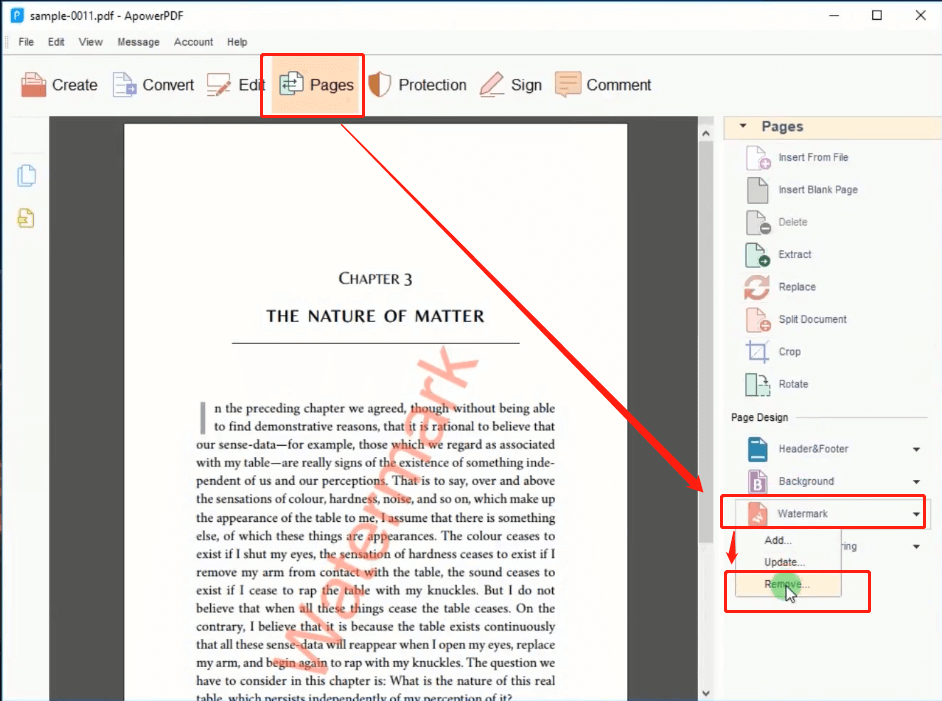Screen dimensions: 942x701
Task: Click the Replace pages icon
Action: [758, 287]
